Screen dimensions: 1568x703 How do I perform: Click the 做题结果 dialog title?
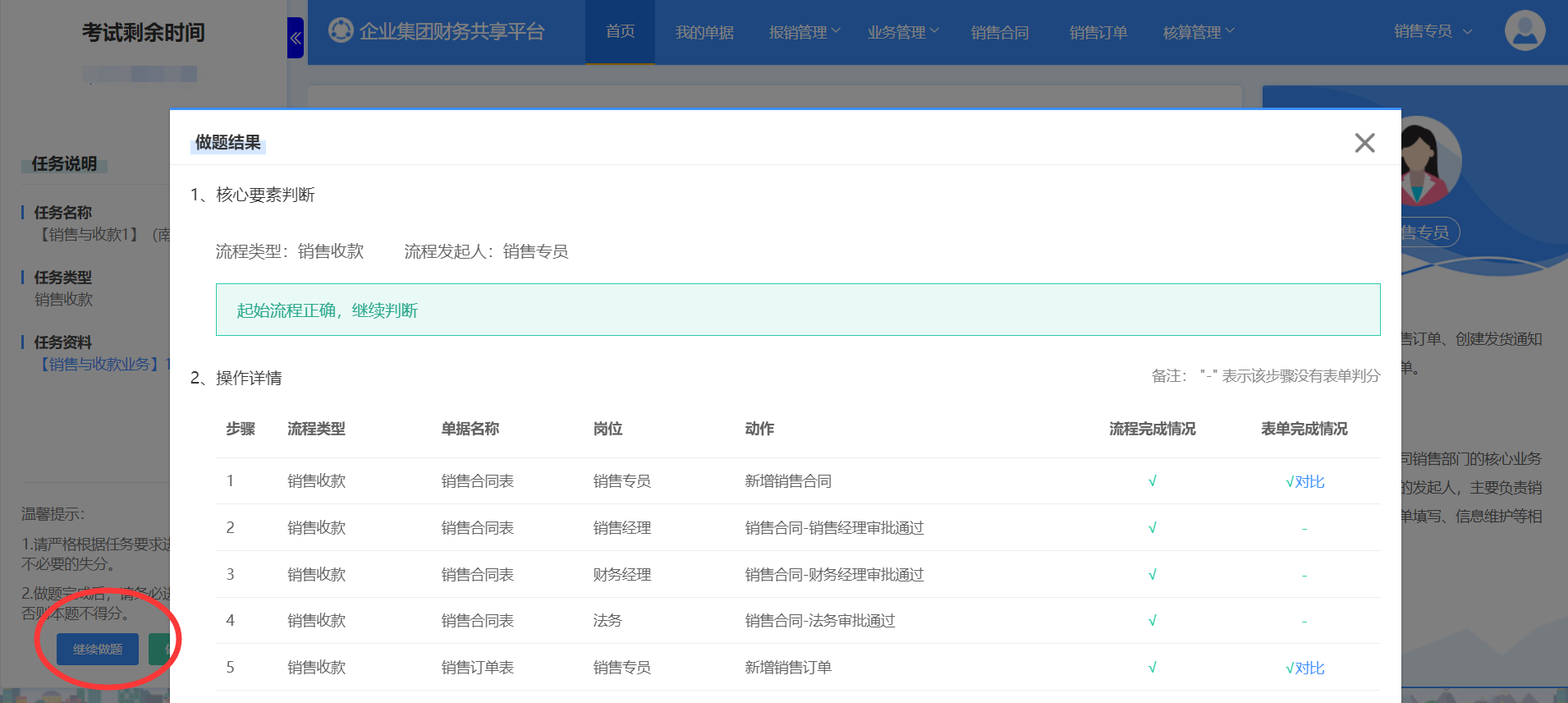pyautogui.click(x=228, y=143)
